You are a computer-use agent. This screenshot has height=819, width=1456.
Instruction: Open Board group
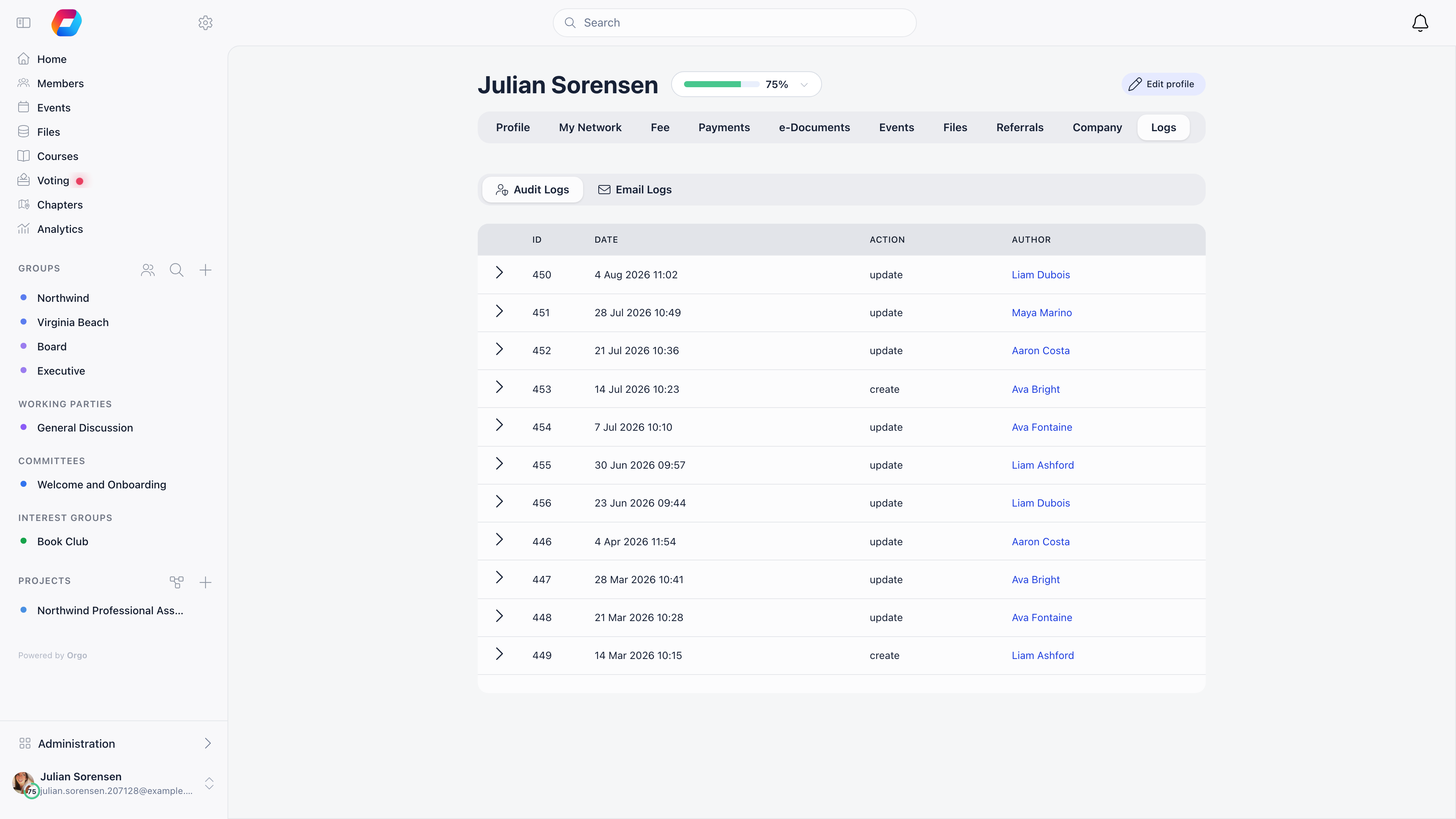(52, 347)
